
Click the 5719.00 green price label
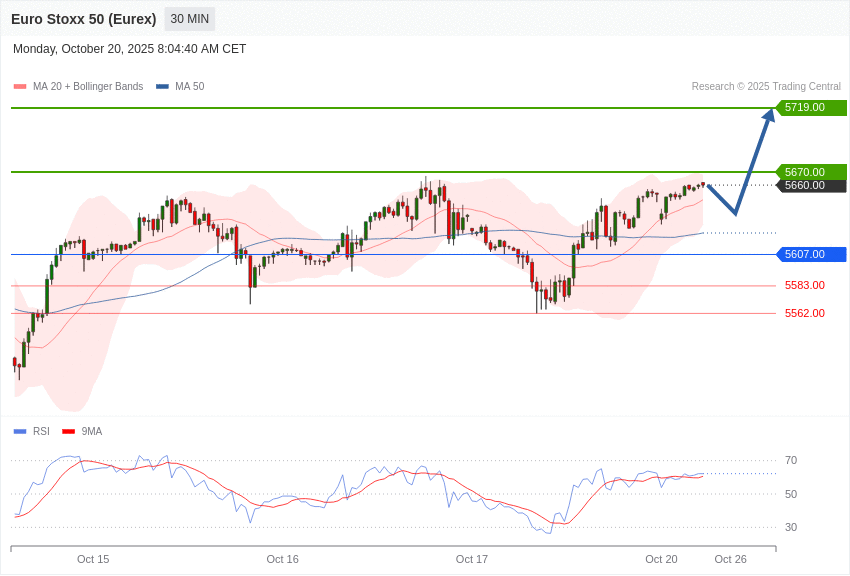(x=811, y=107)
